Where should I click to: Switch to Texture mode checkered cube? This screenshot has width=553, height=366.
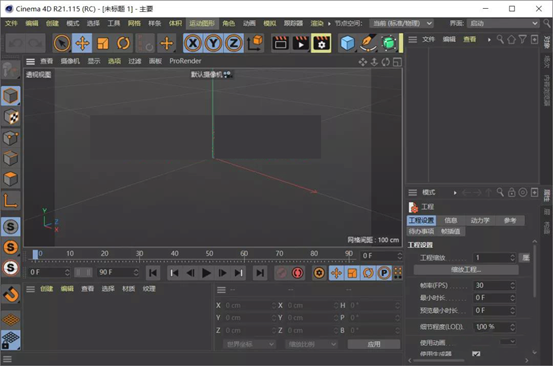(x=11, y=117)
